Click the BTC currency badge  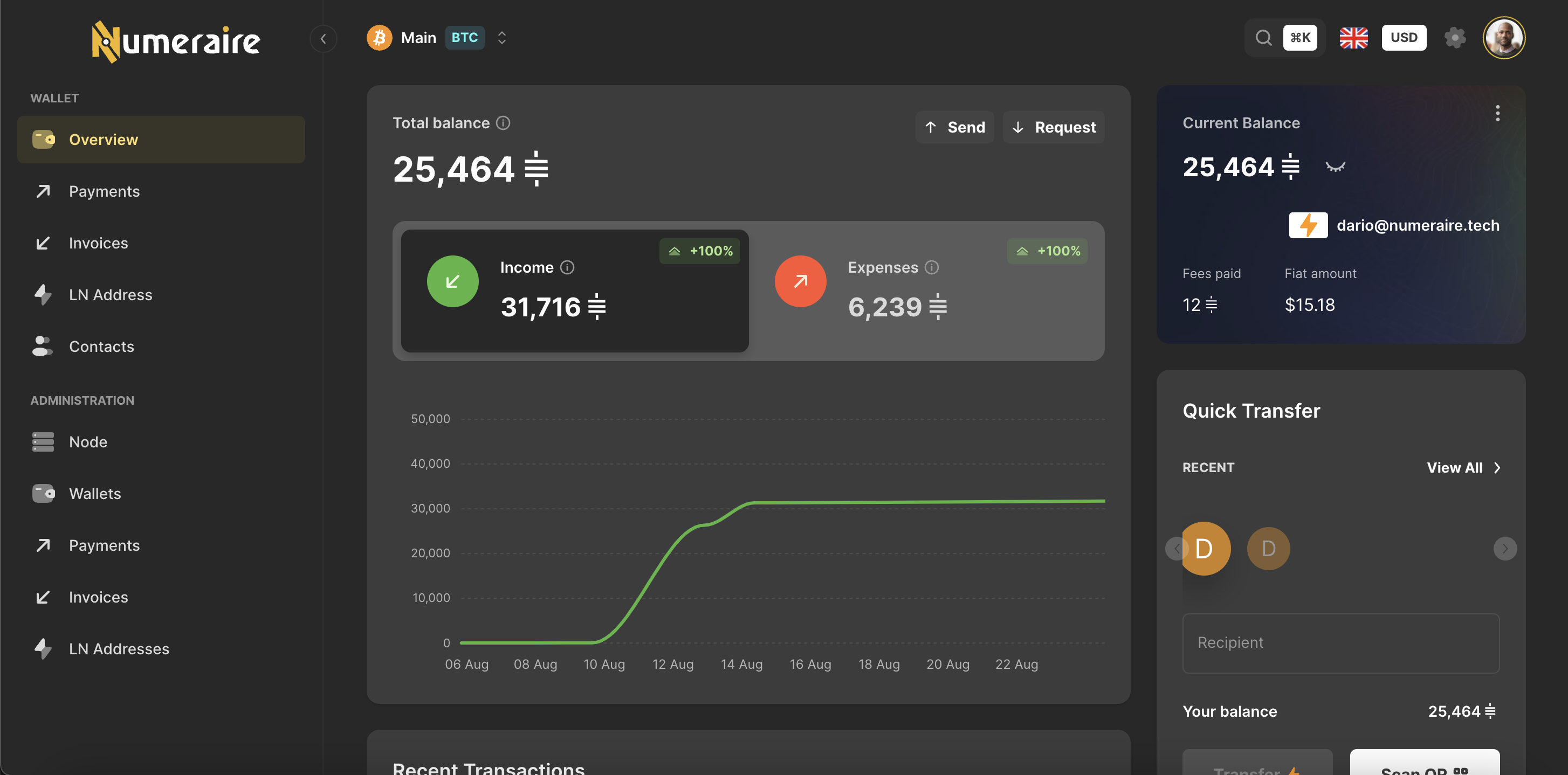tap(464, 38)
